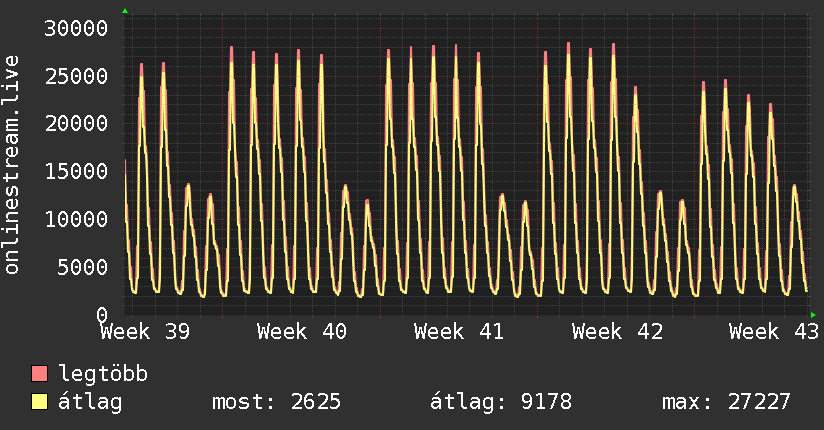Click the 20000 y-axis tick label
This screenshot has height=430, width=824.
[x=76, y=124]
